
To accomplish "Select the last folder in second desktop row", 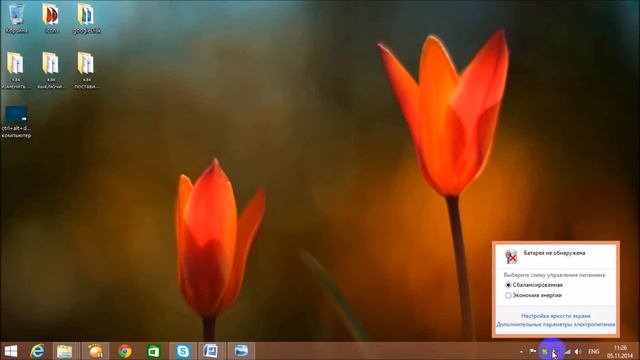I will click(86, 70).
